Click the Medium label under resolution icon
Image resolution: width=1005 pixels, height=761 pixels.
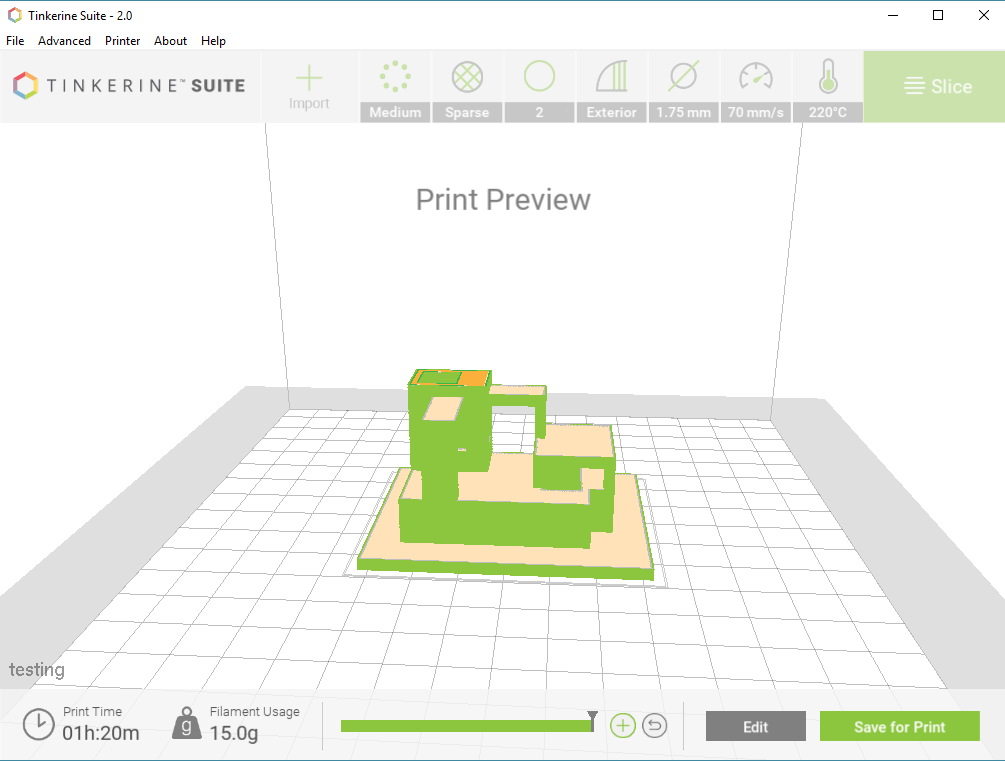point(395,112)
